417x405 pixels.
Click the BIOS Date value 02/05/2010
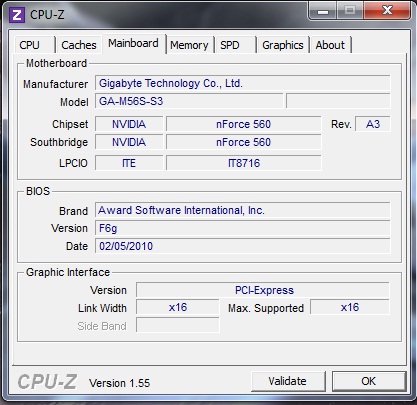(242, 246)
